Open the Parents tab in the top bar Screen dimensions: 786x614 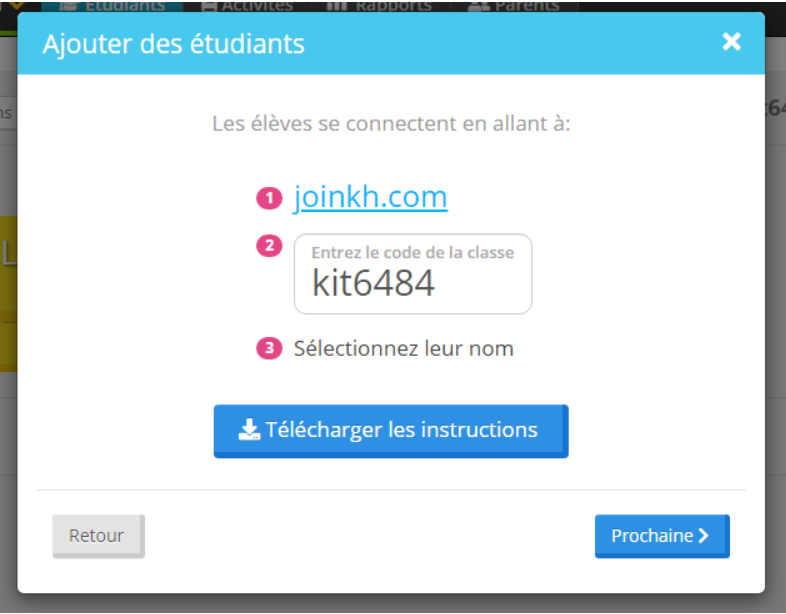click(x=514, y=6)
